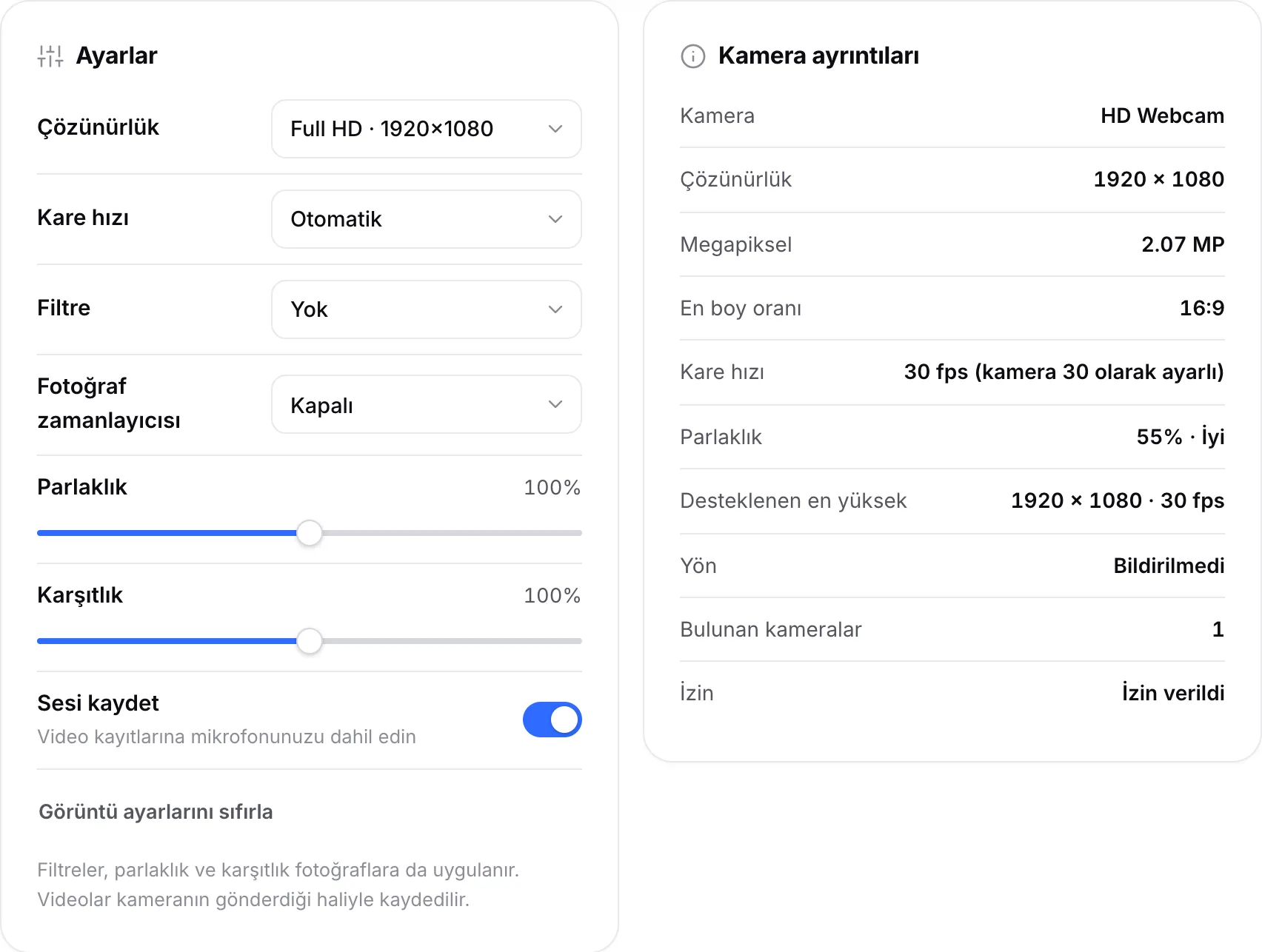Click the Ayarlar heading
Screen dimensions: 1262x952
[x=116, y=56]
